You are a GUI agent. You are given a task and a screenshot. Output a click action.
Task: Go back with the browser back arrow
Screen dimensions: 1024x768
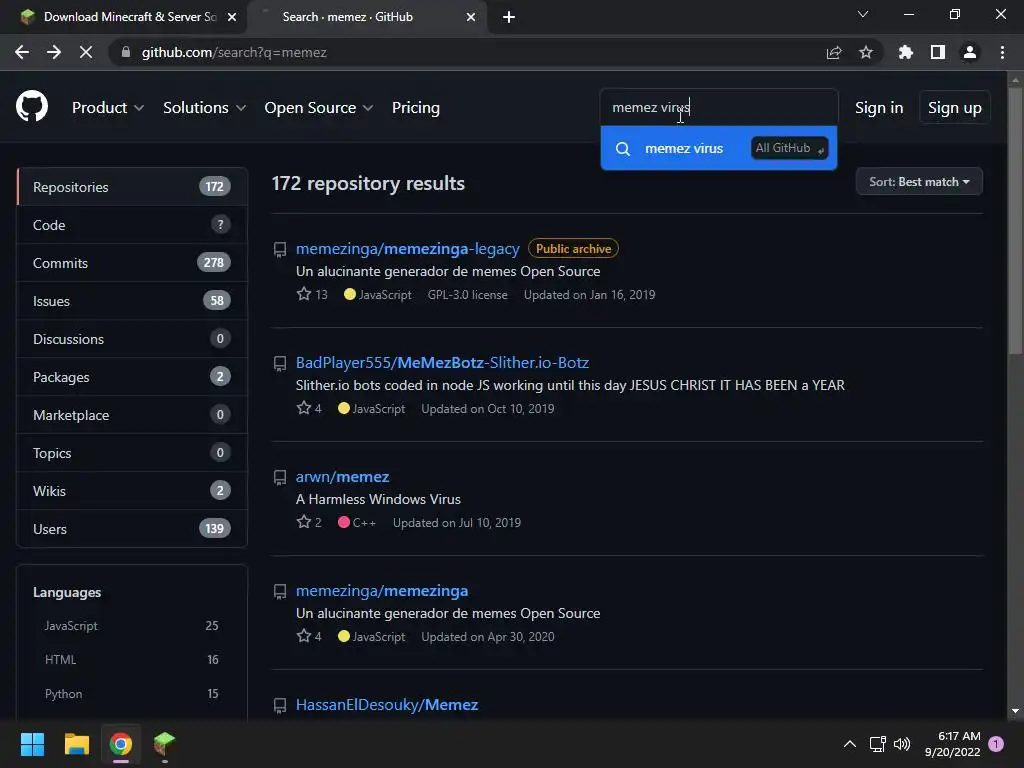click(x=22, y=52)
